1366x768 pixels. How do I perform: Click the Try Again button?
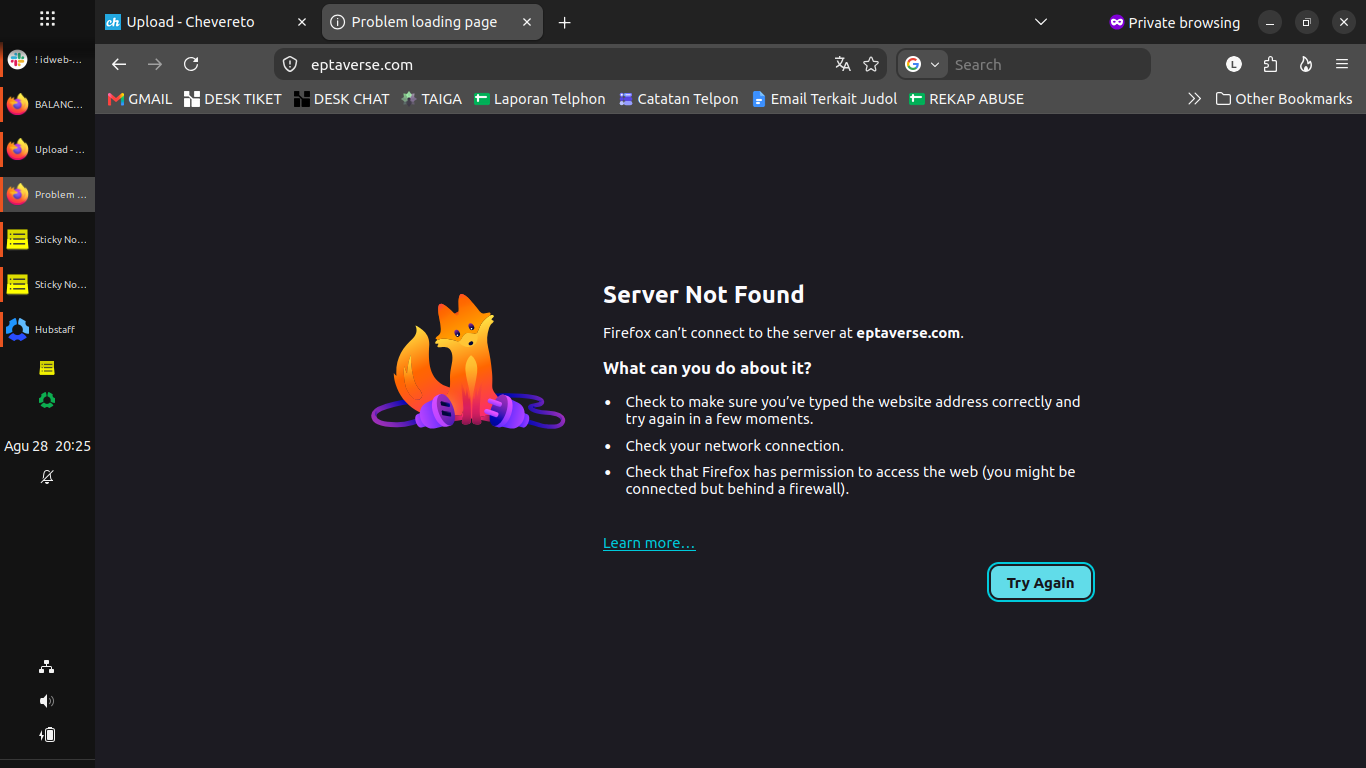[1041, 583]
